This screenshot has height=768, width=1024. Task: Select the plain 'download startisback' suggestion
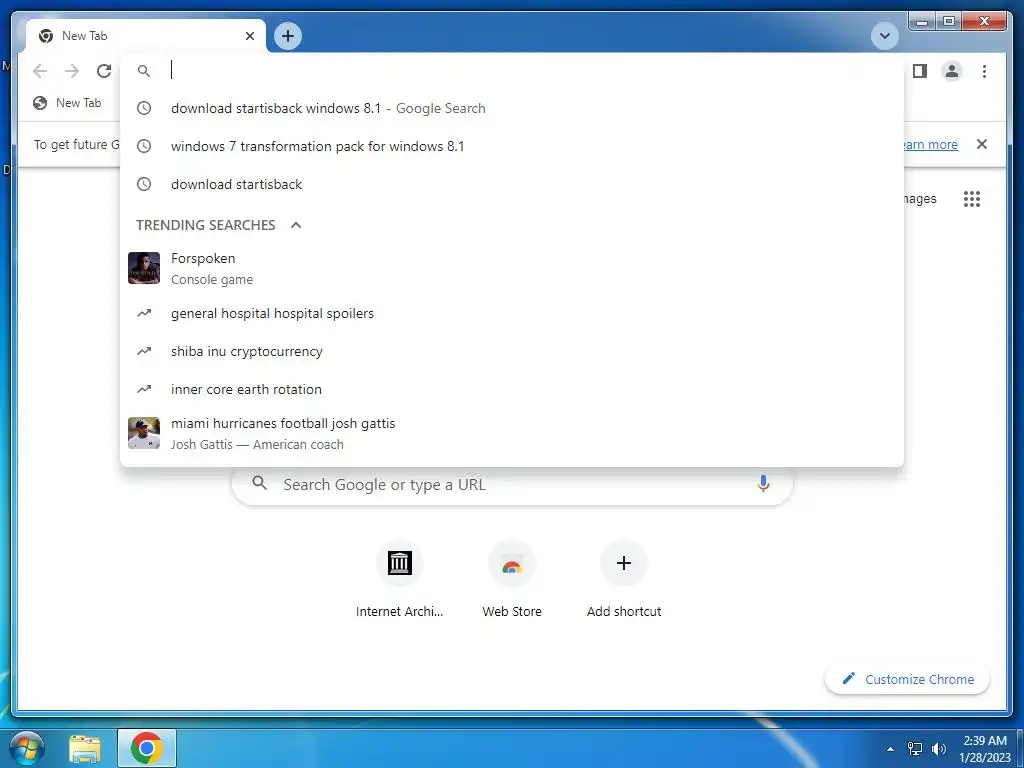pyautogui.click(x=512, y=184)
